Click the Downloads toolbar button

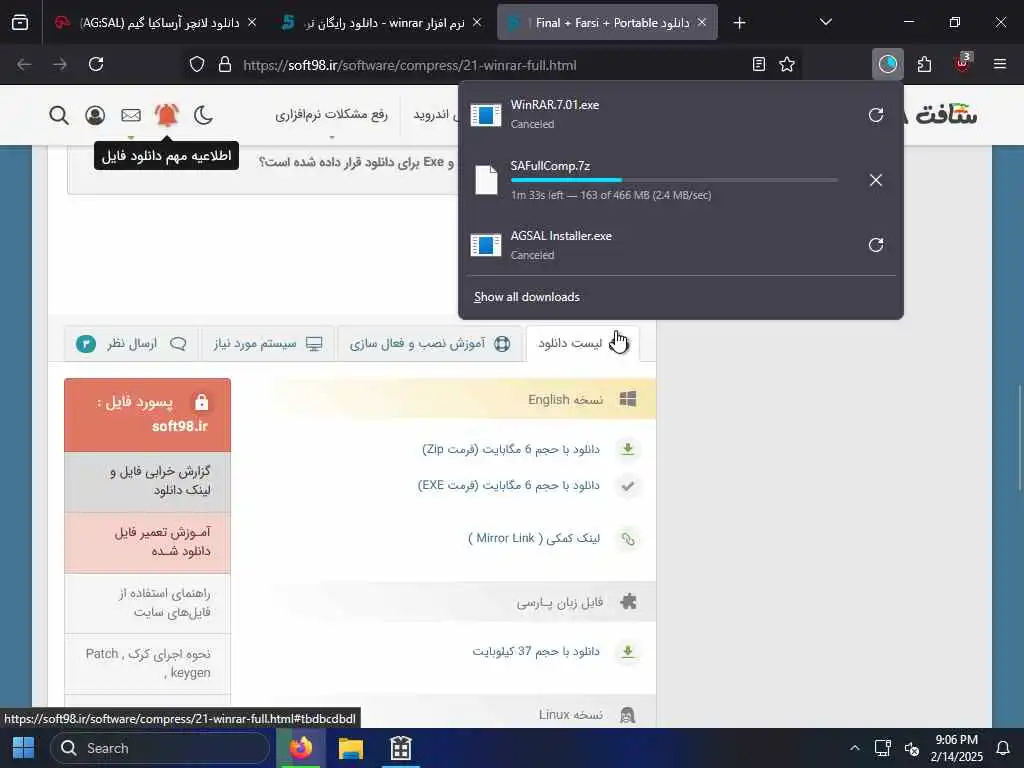(888, 64)
